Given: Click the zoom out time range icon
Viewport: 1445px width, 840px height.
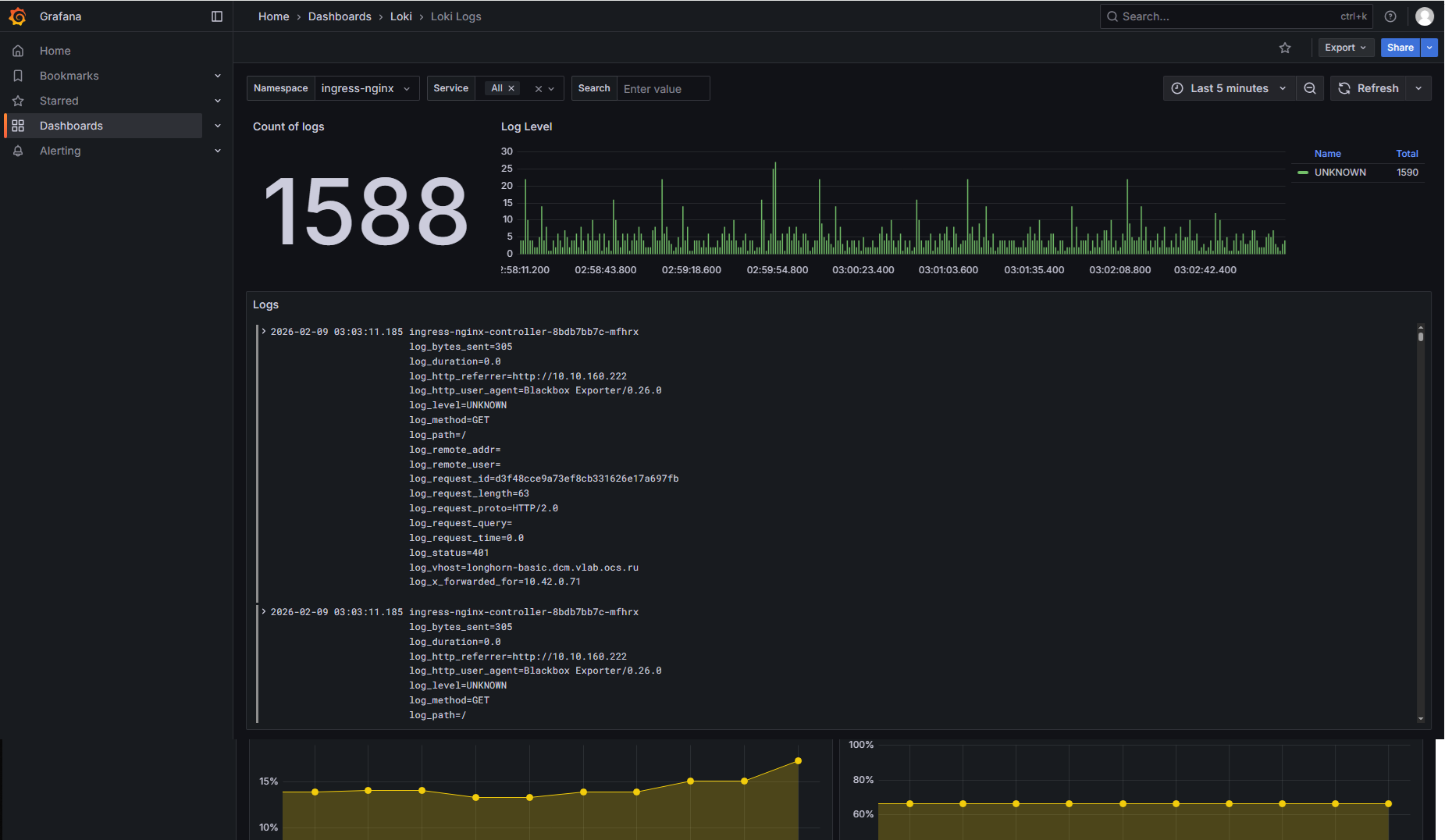Looking at the screenshot, I should (x=1310, y=88).
